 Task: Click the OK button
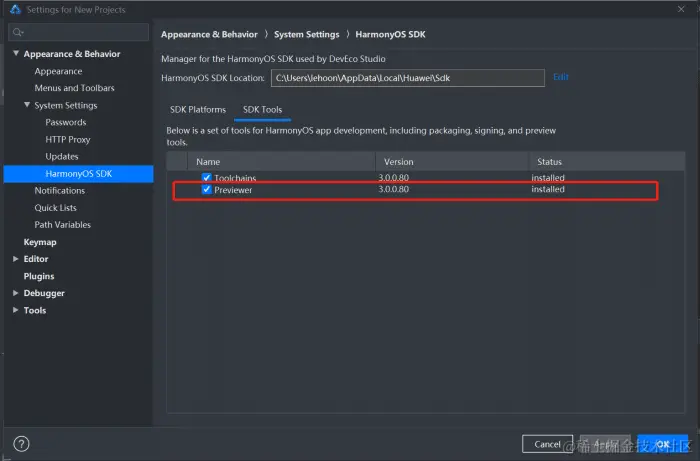tap(662, 444)
